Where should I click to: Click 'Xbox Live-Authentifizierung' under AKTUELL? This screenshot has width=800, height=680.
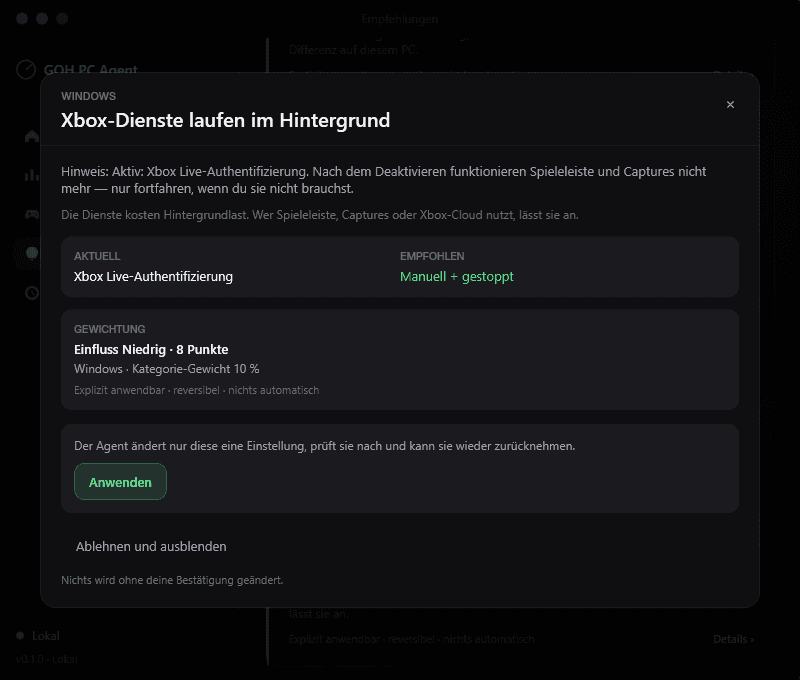pos(153,276)
